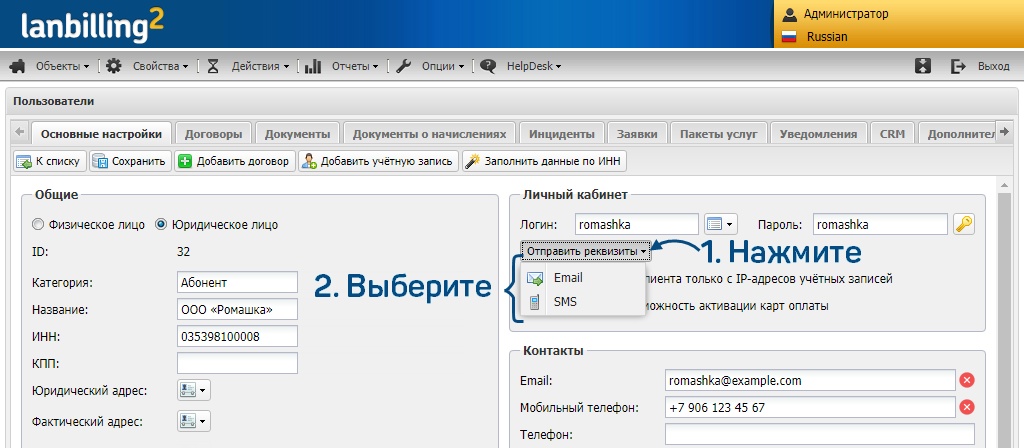Switch to the Договоры tab
This screenshot has width=1024, height=448.
[213, 134]
